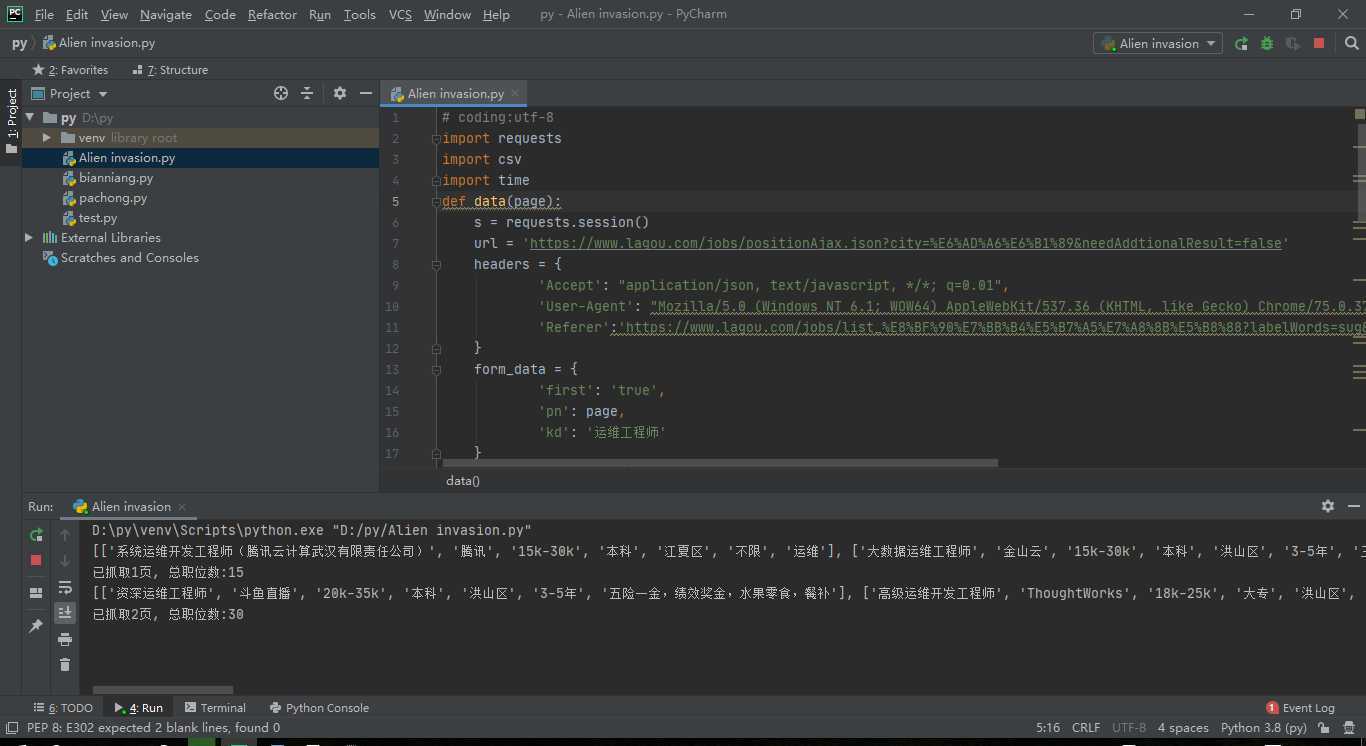Screen dimensions: 1366x746
Task: Open the Python Console tool window
Action: click(x=319, y=708)
